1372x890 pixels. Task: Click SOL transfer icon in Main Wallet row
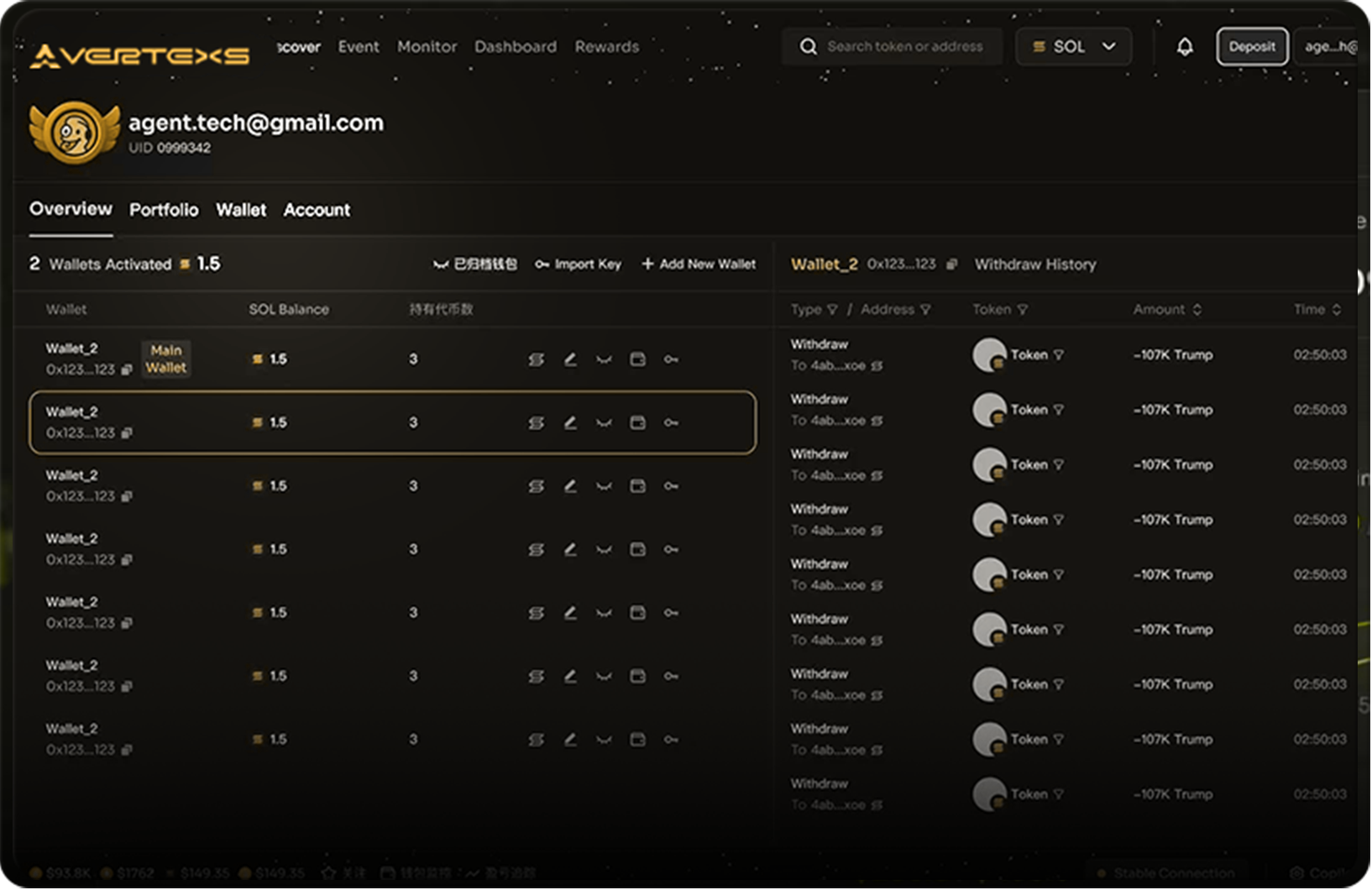pos(536,359)
